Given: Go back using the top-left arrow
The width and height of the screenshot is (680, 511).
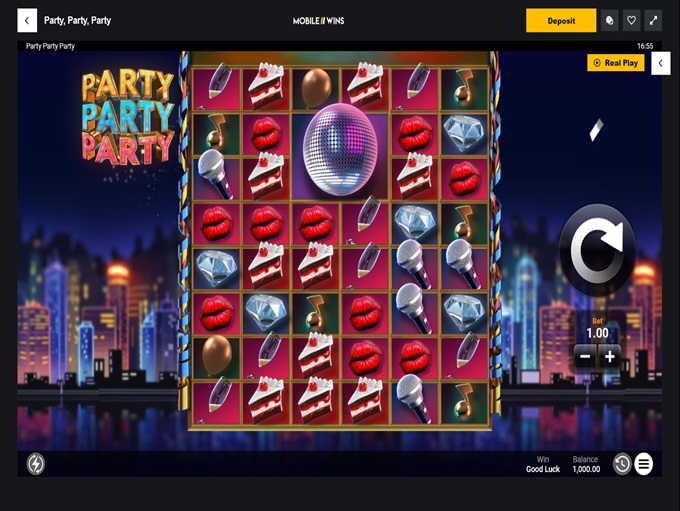Looking at the screenshot, I should (x=27, y=20).
